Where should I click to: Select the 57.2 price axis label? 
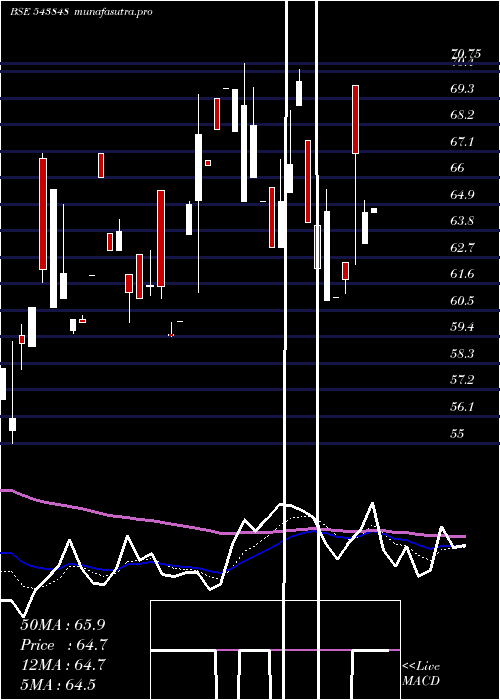pyautogui.click(x=462, y=380)
